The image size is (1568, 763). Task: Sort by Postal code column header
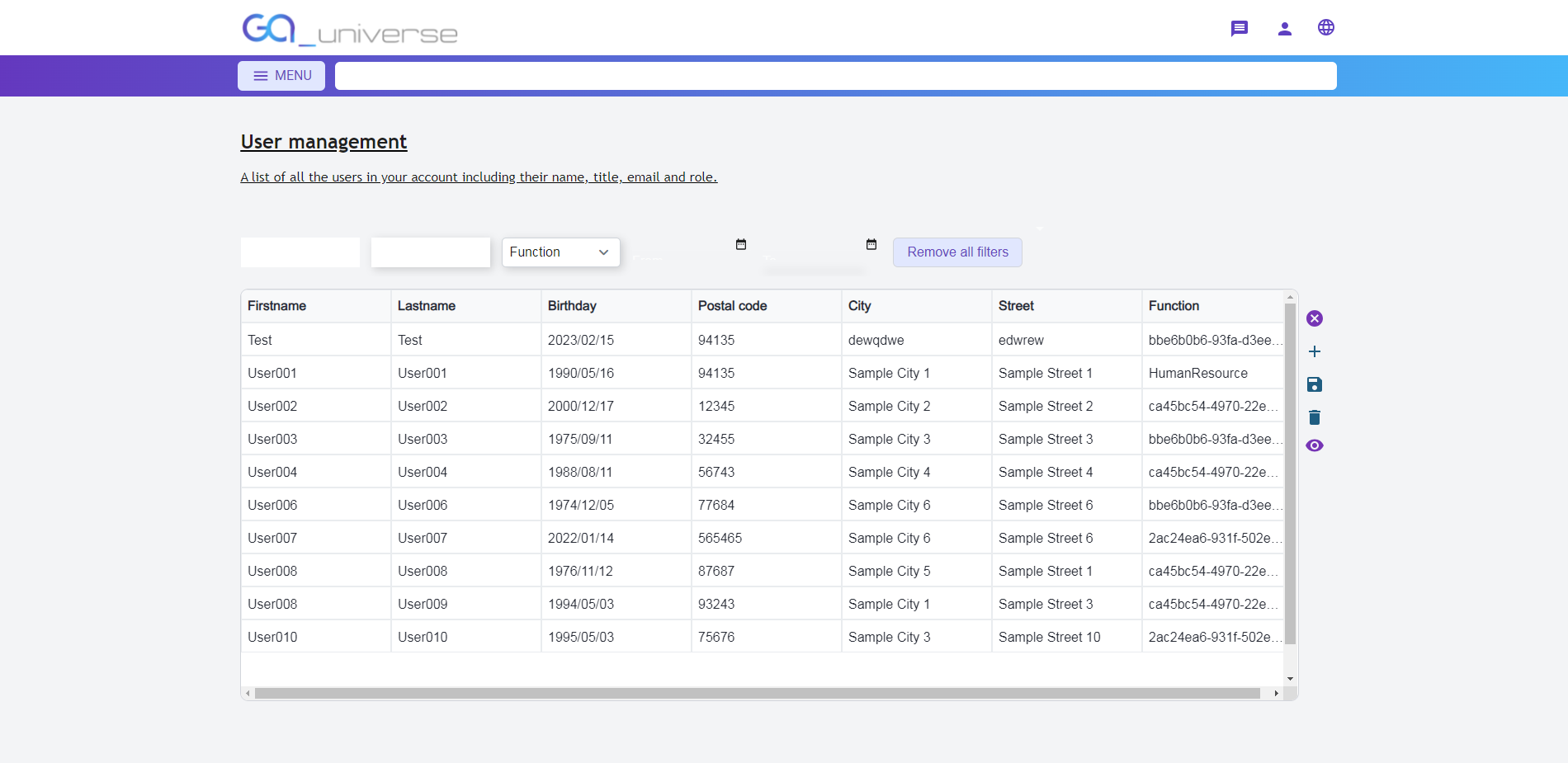766,306
